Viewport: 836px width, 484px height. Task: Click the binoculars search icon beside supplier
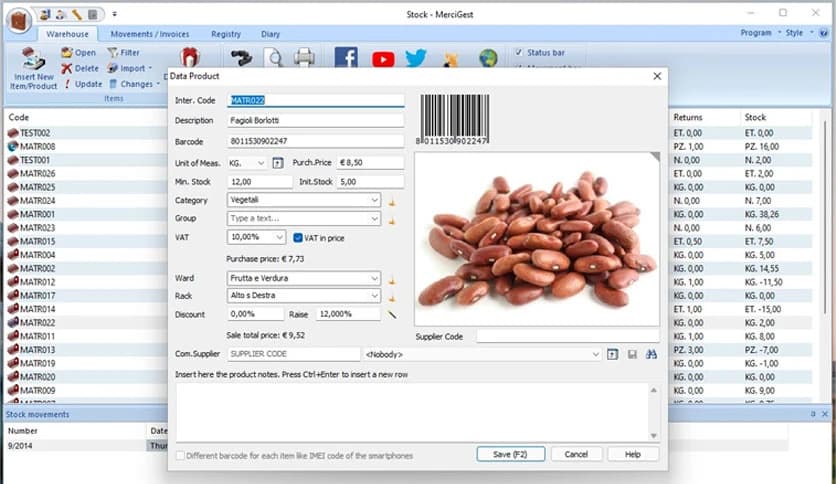(651, 354)
